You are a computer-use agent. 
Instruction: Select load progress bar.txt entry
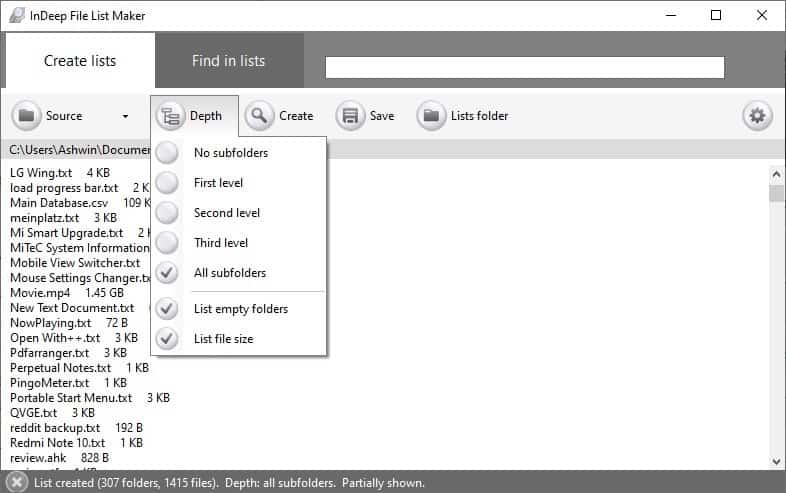coord(80,188)
